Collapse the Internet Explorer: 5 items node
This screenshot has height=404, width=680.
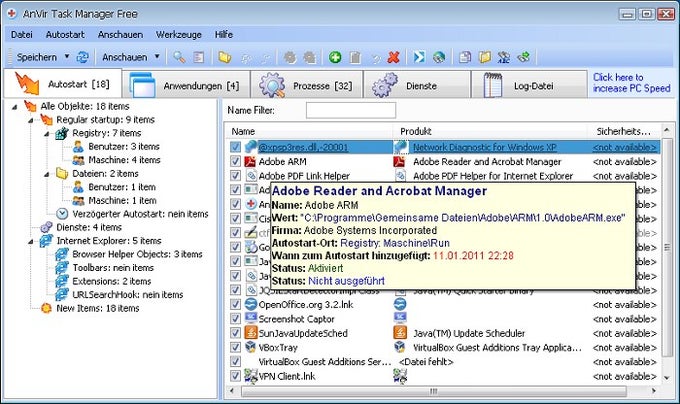tap(30, 241)
